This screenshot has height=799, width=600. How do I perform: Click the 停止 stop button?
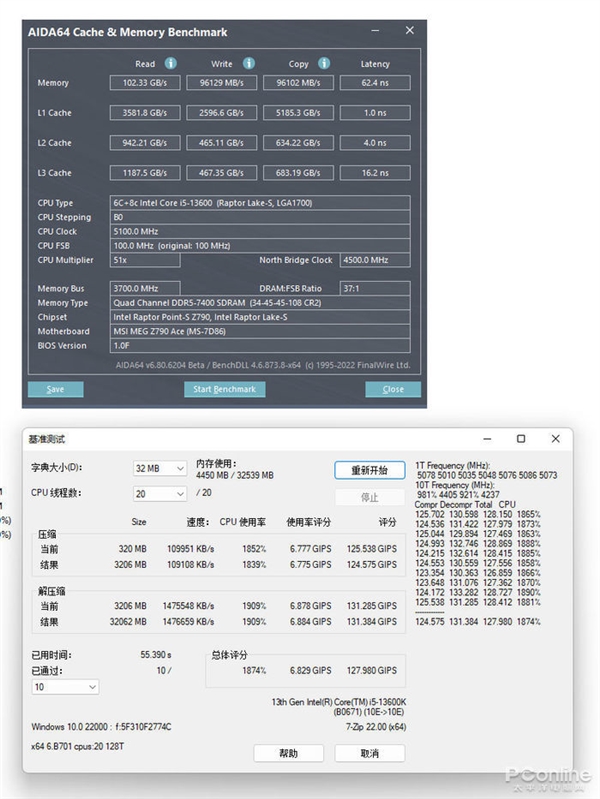tap(370, 497)
